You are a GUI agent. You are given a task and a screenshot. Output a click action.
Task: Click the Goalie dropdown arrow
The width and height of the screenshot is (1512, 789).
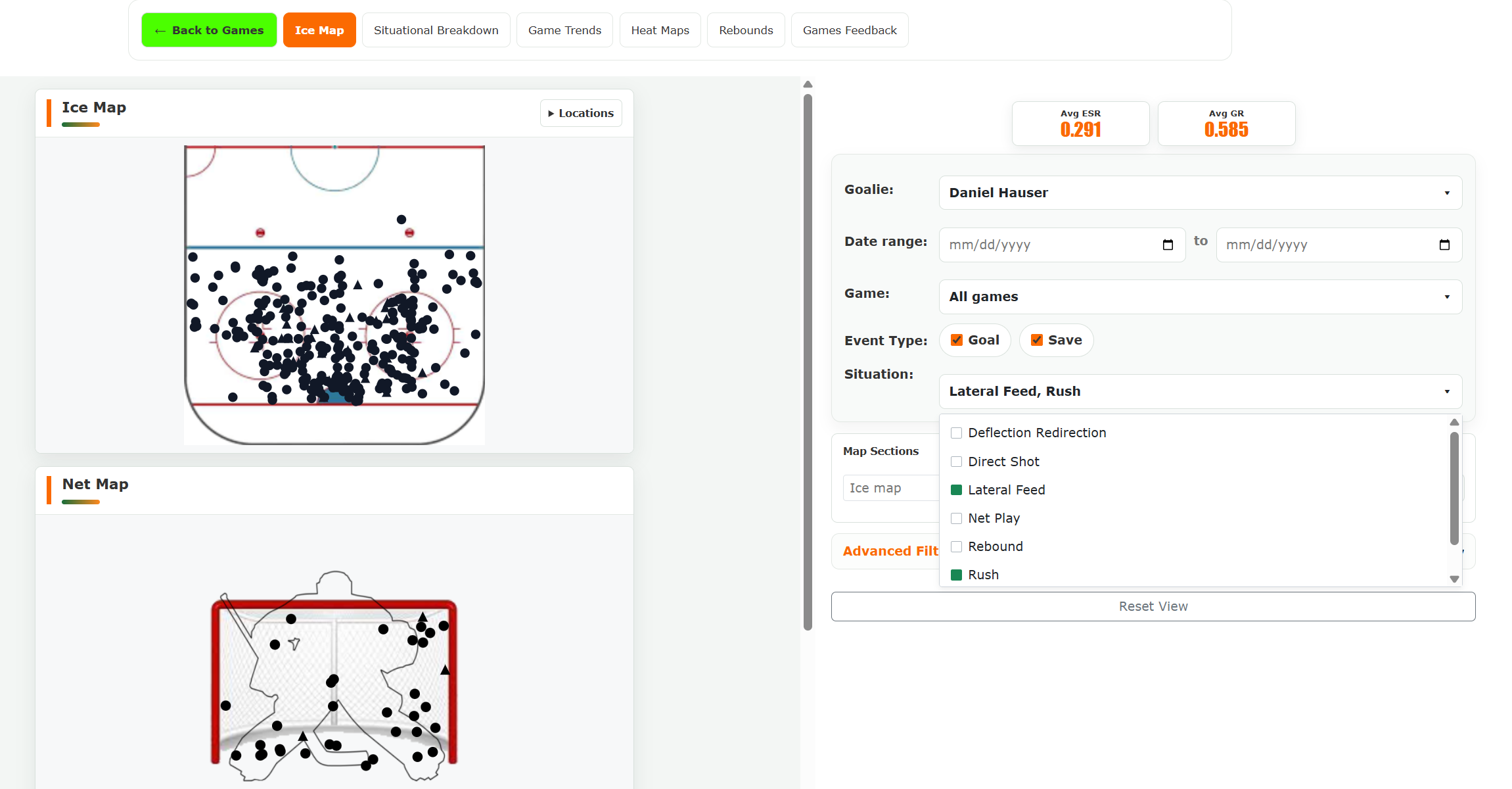point(1447,193)
